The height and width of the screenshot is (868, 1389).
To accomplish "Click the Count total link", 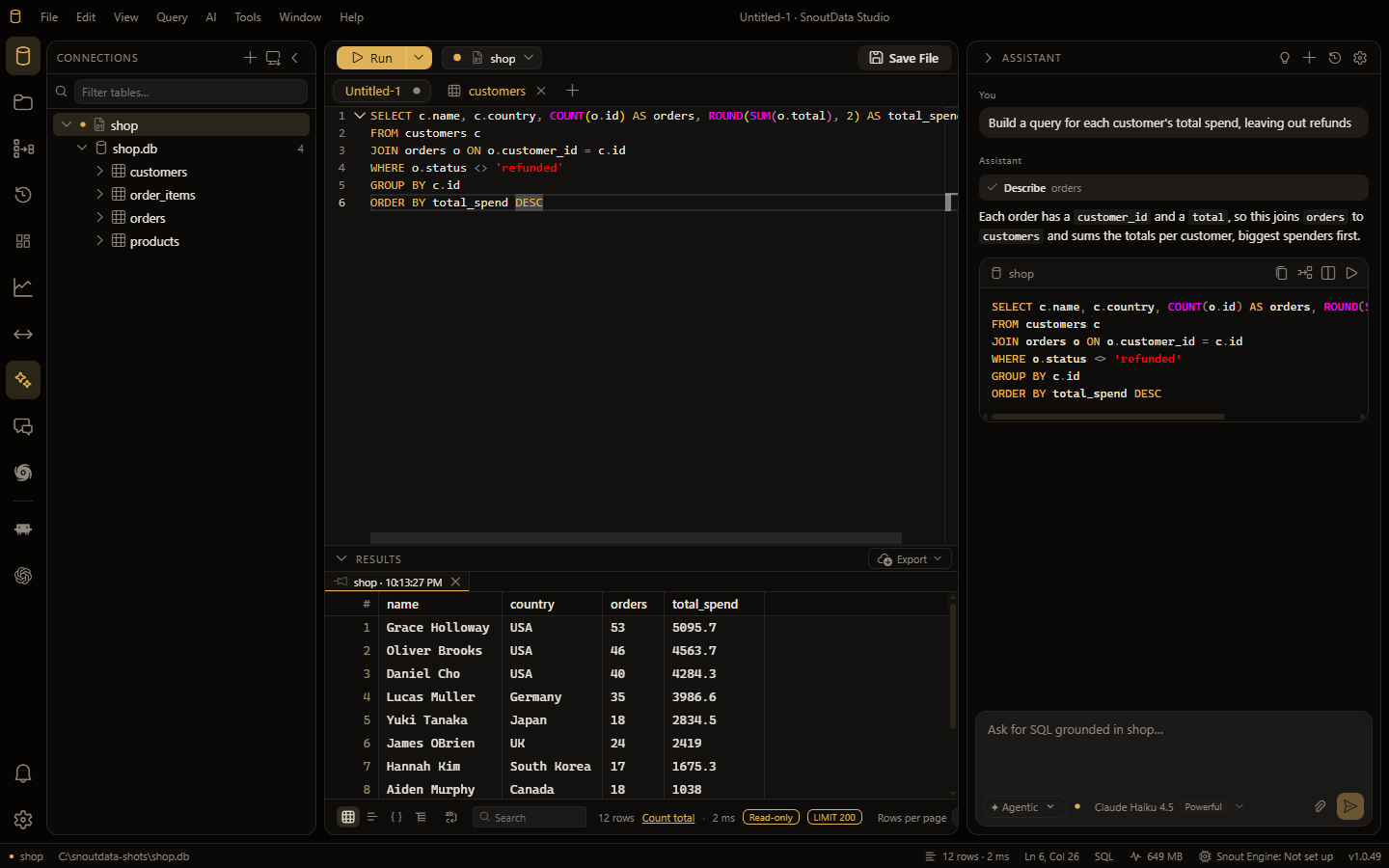I will pos(668,818).
